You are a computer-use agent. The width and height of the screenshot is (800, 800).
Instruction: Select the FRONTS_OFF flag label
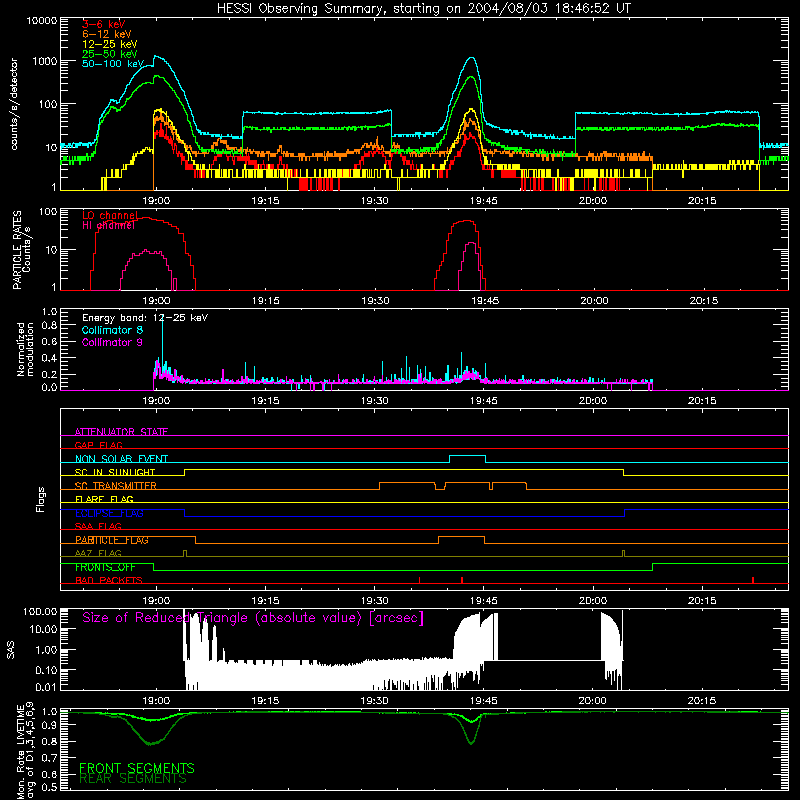[105, 567]
